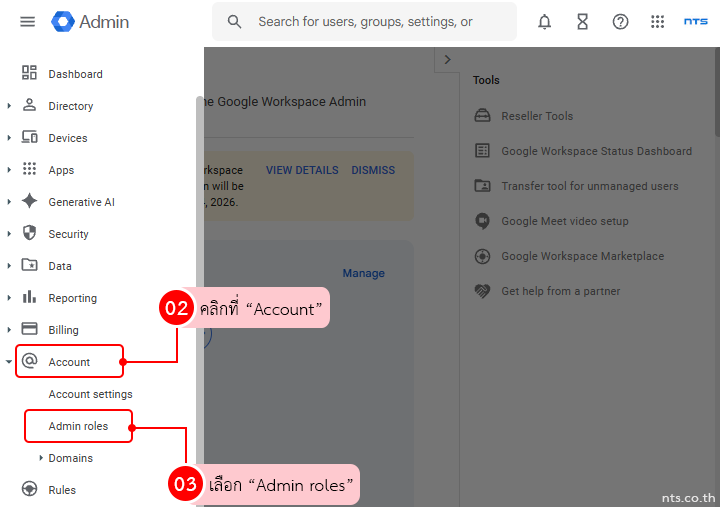The height and width of the screenshot is (507, 720).
Task: Click the search users and groups field
Action: pyautogui.click(x=365, y=22)
